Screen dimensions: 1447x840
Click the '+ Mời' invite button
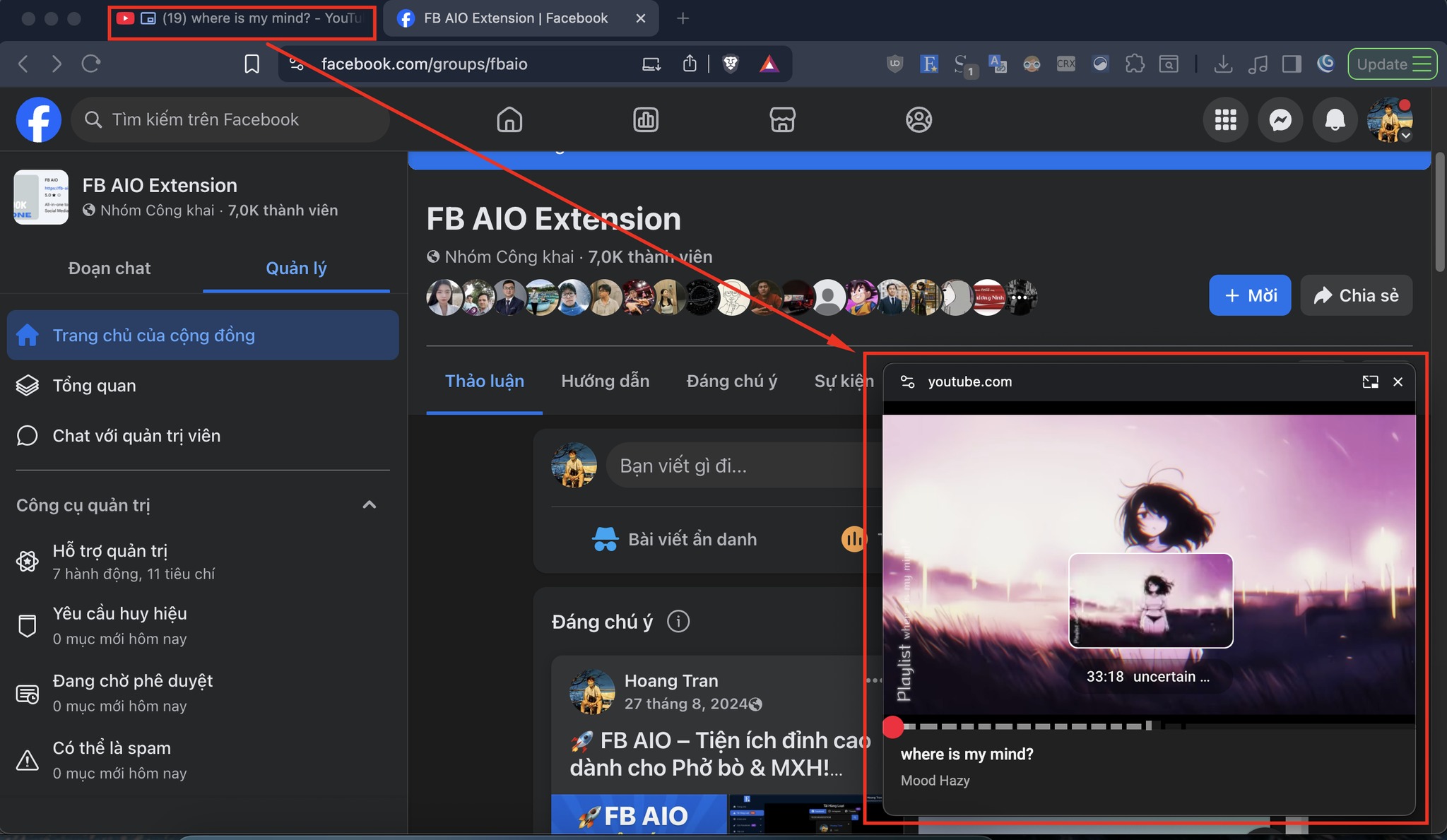(x=1250, y=295)
